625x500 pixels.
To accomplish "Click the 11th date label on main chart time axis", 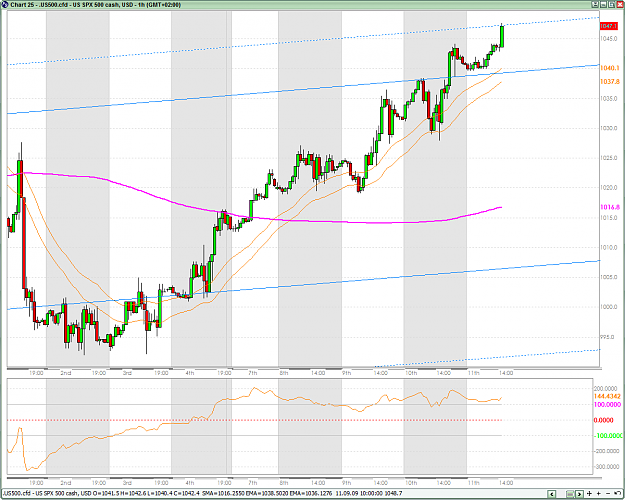I will pyautogui.click(x=474, y=373).
